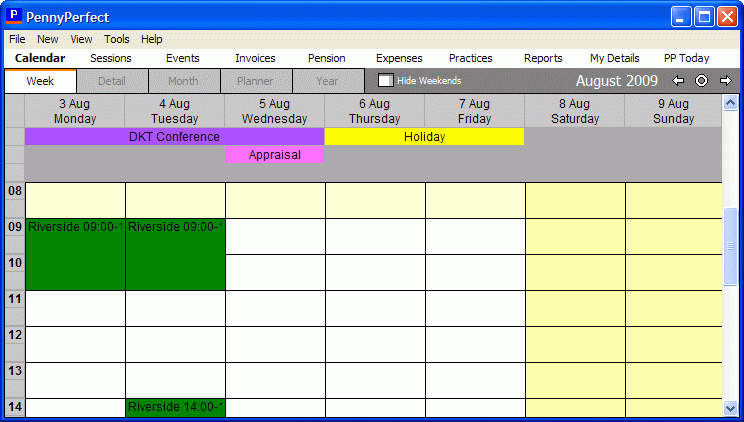Open the View menu

click(x=81, y=39)
